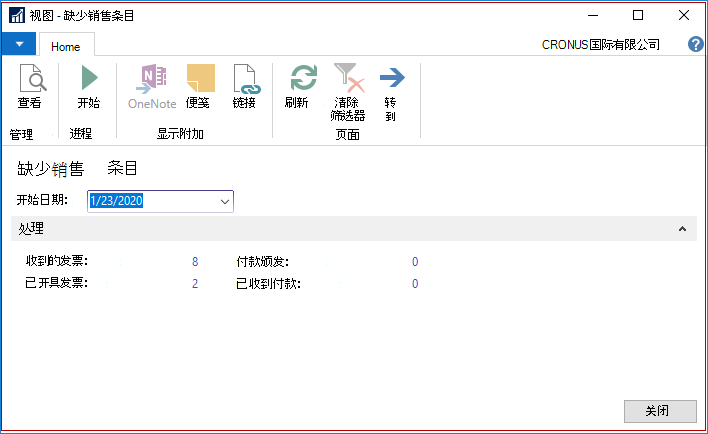Viewport: 708px width, 434px height.
Task: Open 已收到付款 value 0 link
Action: coord(415,284)
